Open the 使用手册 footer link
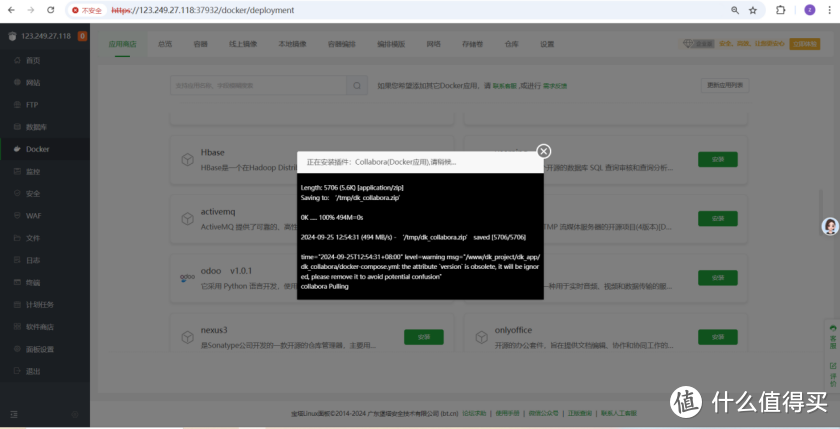The image size is (840, 429). click(508, 413)
